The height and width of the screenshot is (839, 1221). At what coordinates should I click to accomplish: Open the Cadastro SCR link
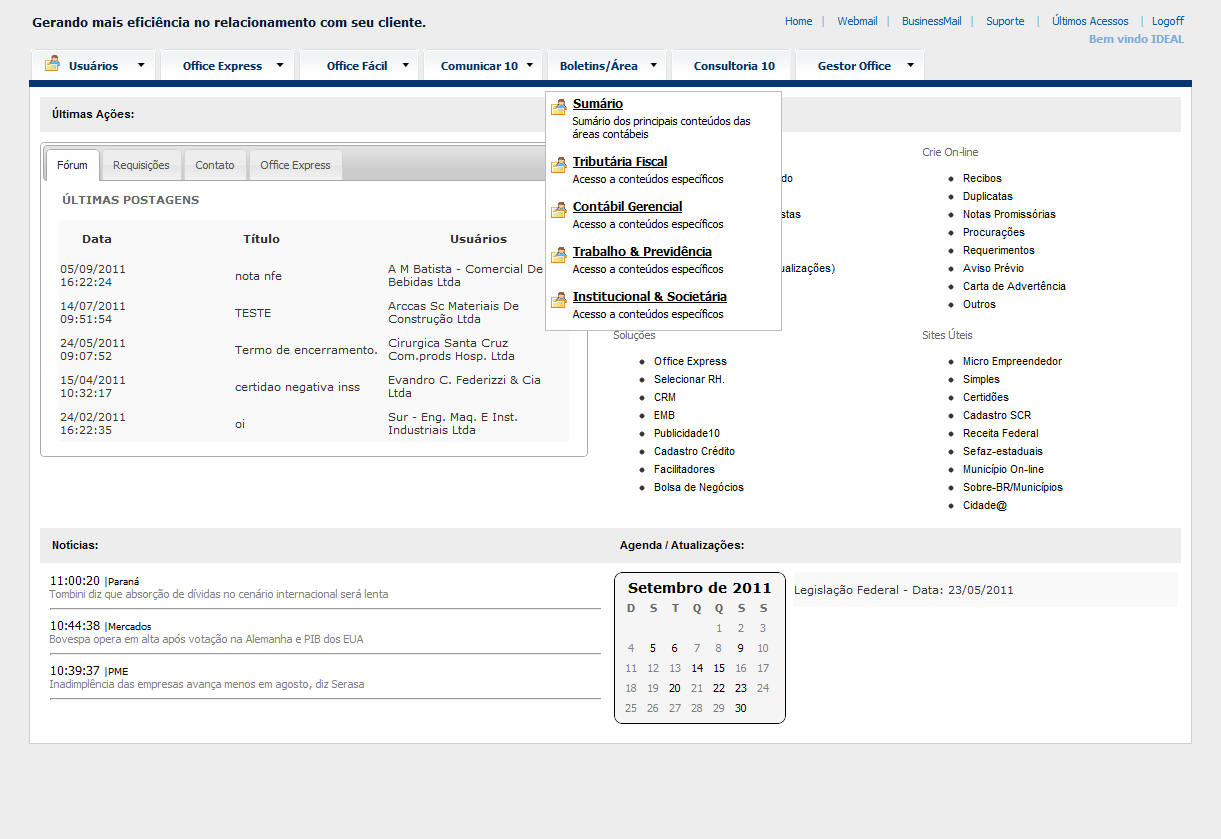tap(997, 415)
